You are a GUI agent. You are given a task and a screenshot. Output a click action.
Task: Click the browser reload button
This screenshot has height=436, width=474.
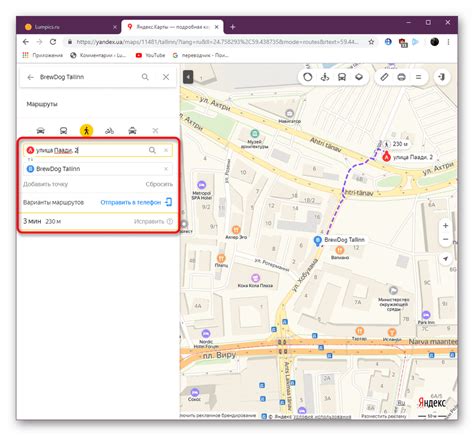point(53,42)
